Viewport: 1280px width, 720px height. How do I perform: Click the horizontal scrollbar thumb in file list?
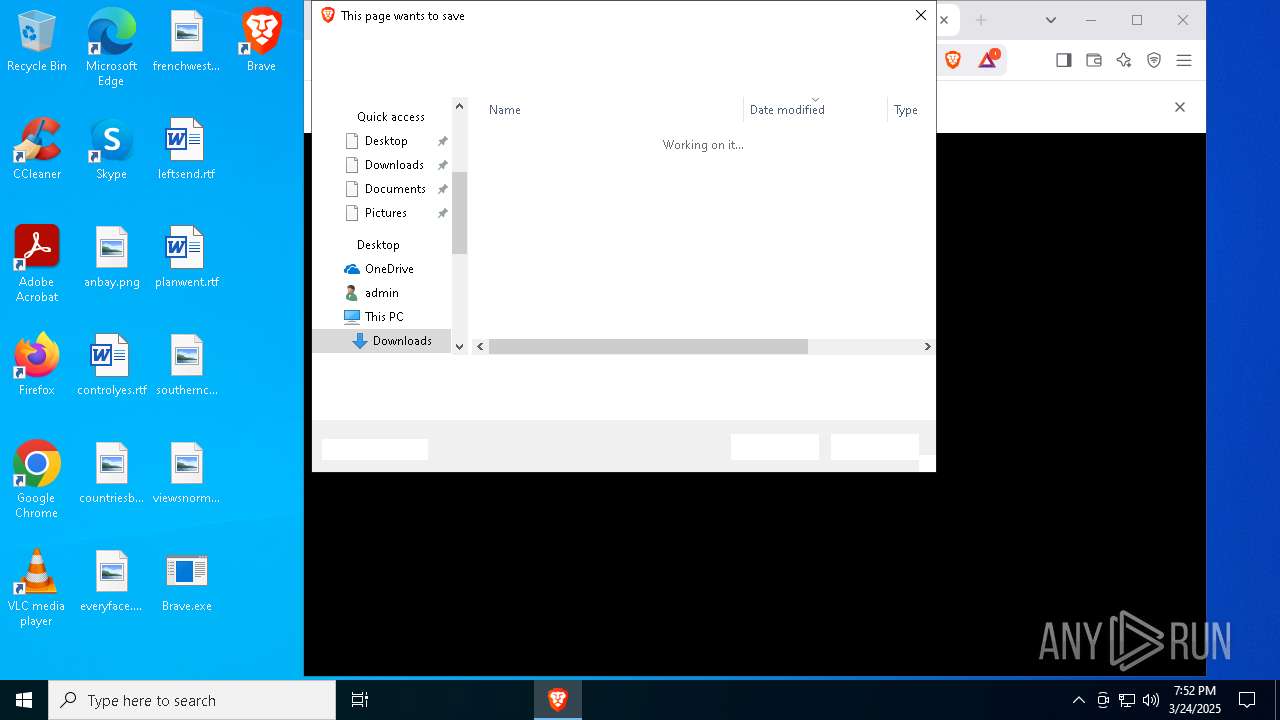pyautogui.click(x=648, y=346)
